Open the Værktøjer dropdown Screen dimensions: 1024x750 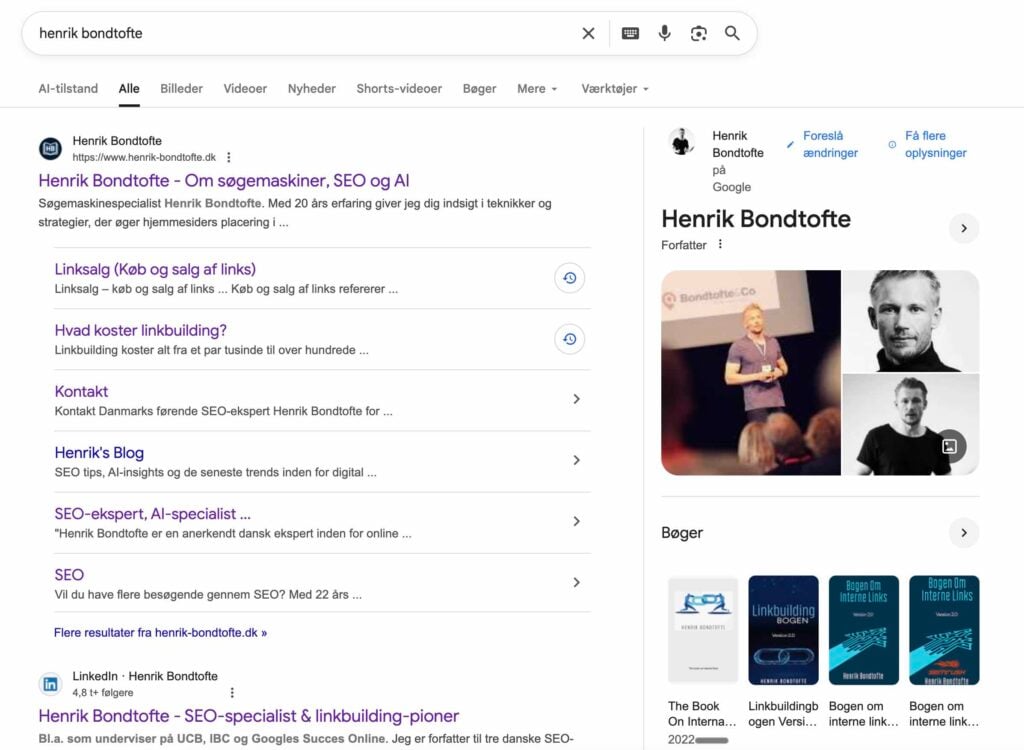point(615,88)
